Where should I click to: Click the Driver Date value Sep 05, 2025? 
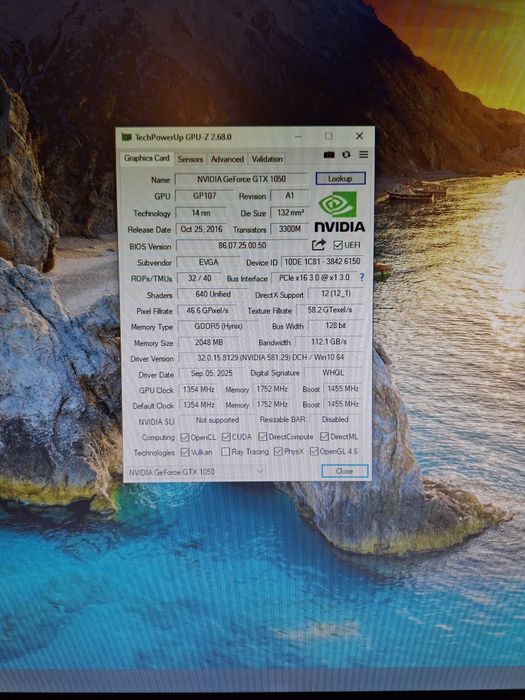(212, 373)
